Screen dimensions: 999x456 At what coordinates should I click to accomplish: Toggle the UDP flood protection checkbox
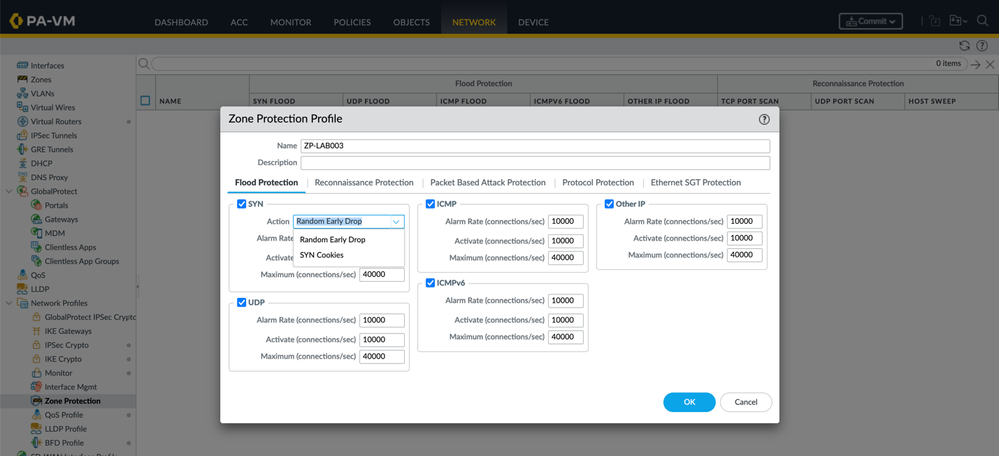click(241, 302)
